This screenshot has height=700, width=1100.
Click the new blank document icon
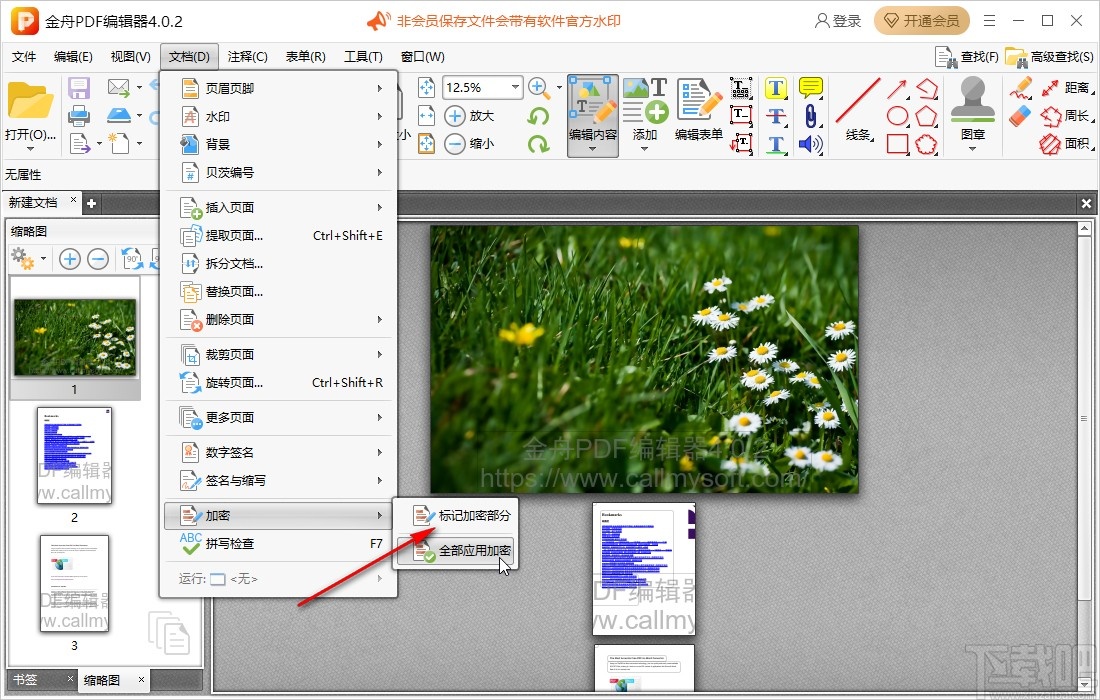pyautogui.click(x=118, y=143)
